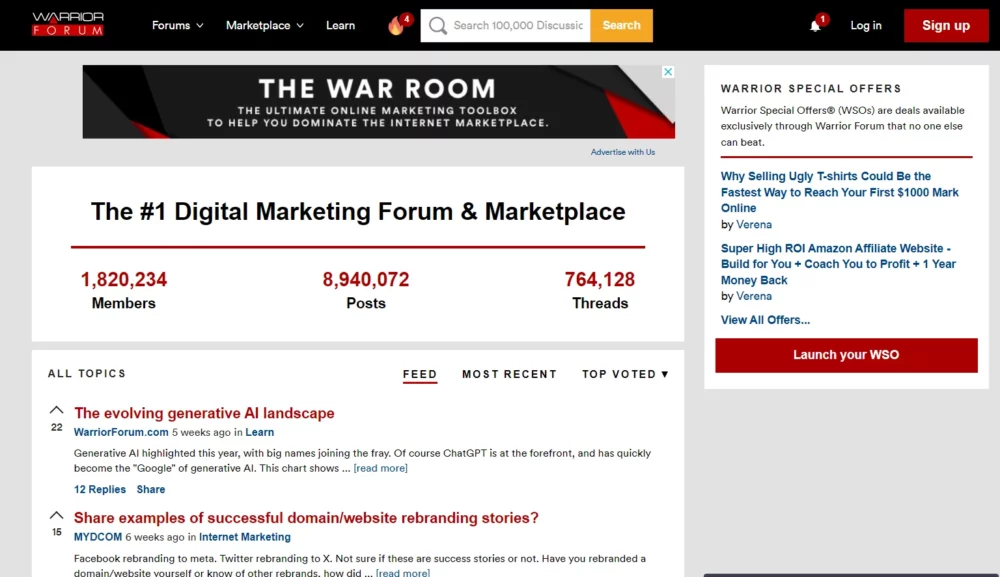1000x577 pixels.
Task: Open the 12 Replies link
Action: [x=99, y=489]
